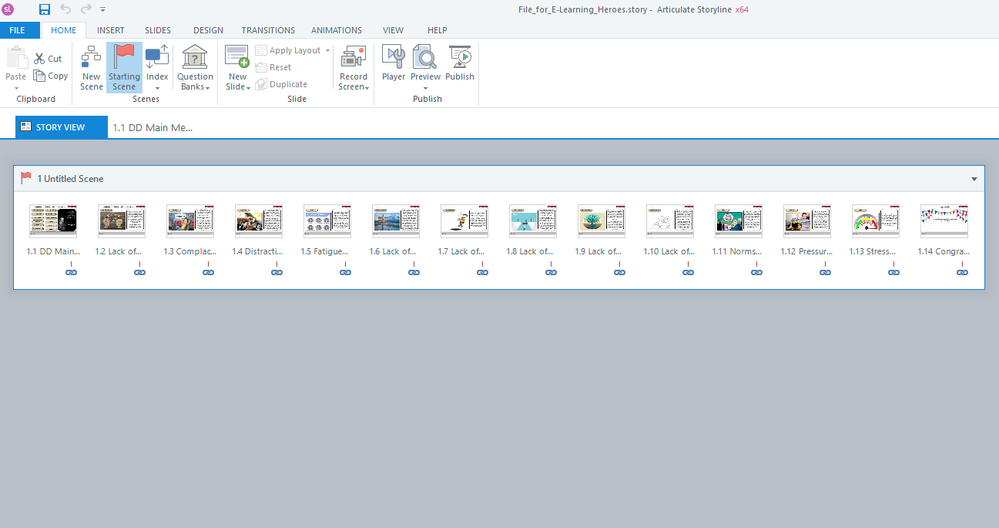The height and width of the screenshot is (528, 999).
Task: Click the link icon under slide 1.5
Action: pos(345,272)
